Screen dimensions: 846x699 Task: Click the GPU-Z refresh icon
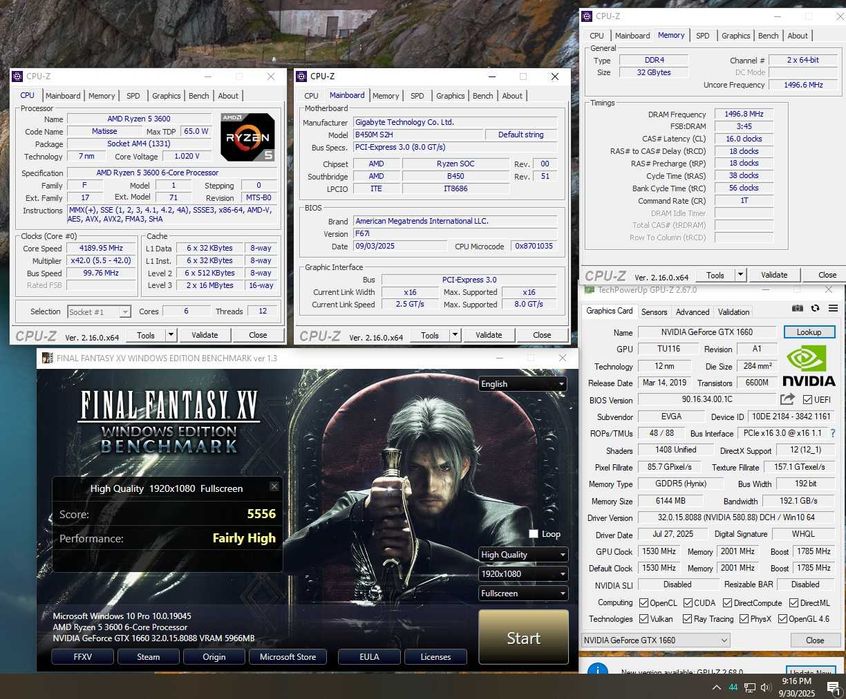(815, 309)
